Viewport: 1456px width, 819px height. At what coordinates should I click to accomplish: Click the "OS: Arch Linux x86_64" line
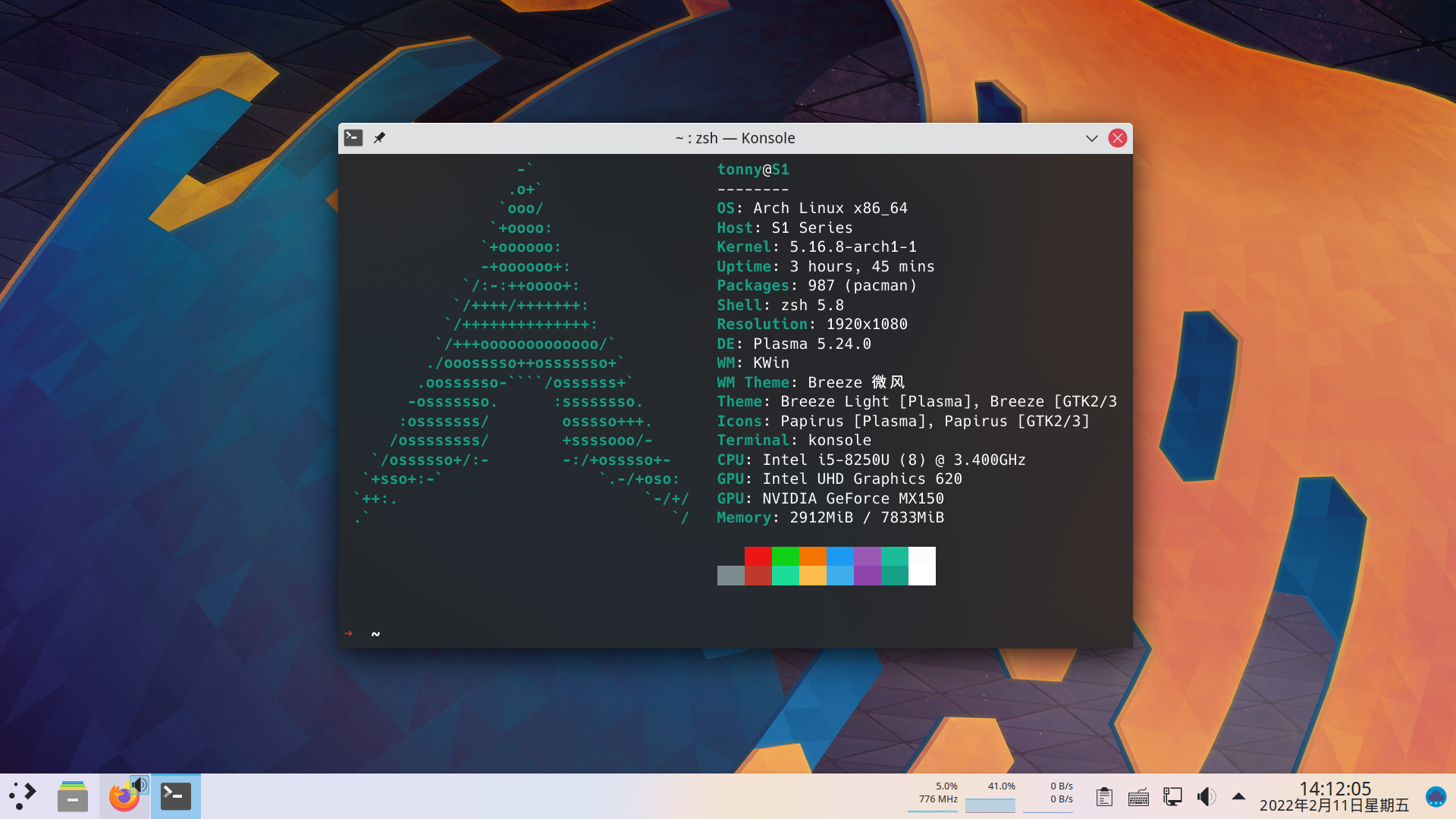point(812,208)
